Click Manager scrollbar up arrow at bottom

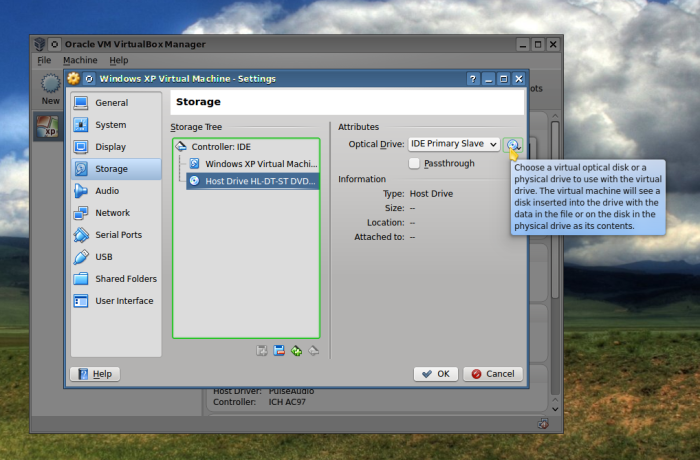(x=555, y=399)
